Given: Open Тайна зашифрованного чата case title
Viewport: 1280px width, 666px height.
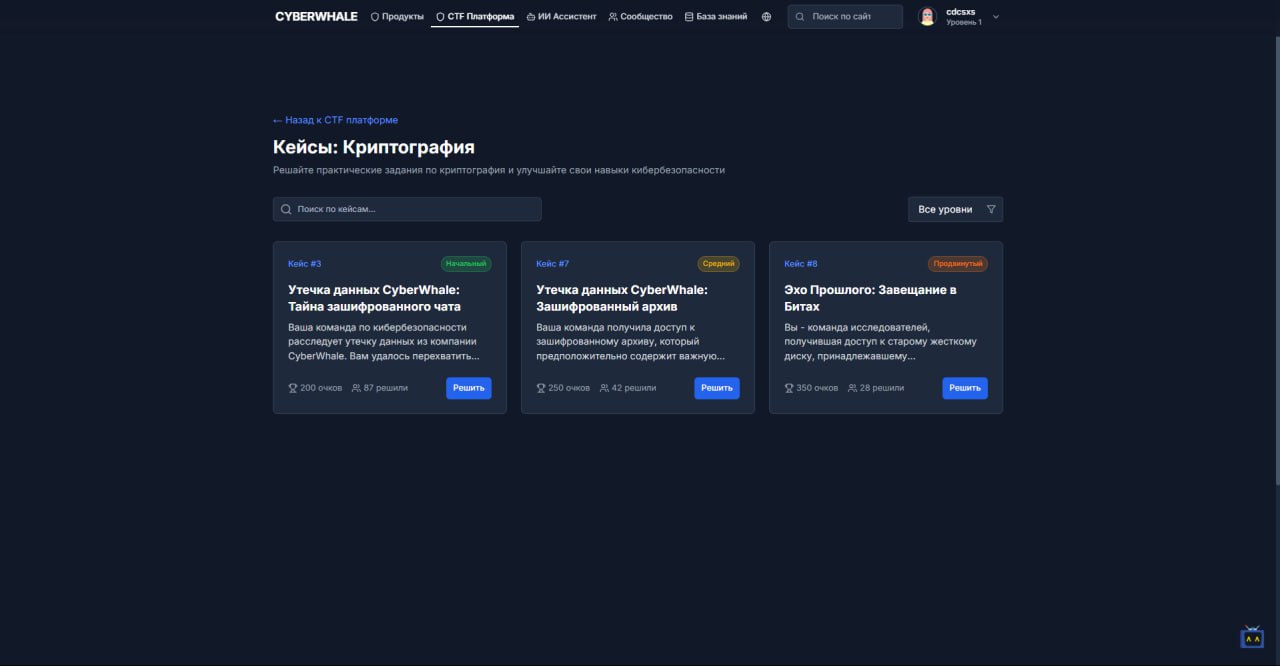Looking at the screenshot, I should tap(375, 298).
